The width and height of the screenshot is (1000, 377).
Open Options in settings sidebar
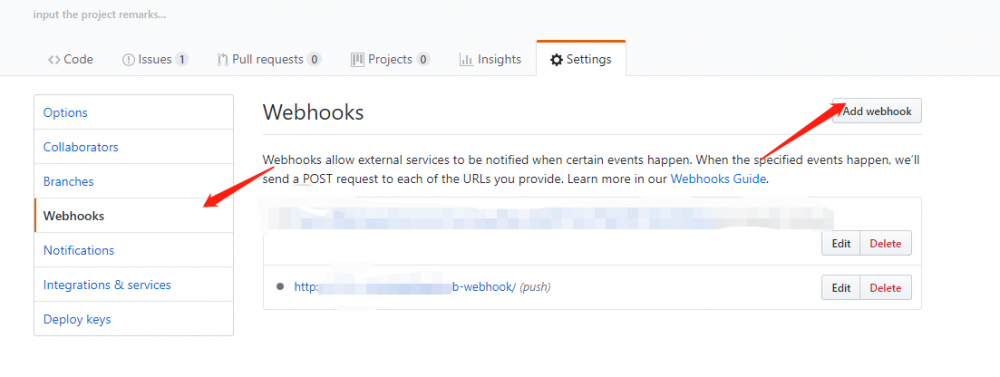click(x=134, y=112)
